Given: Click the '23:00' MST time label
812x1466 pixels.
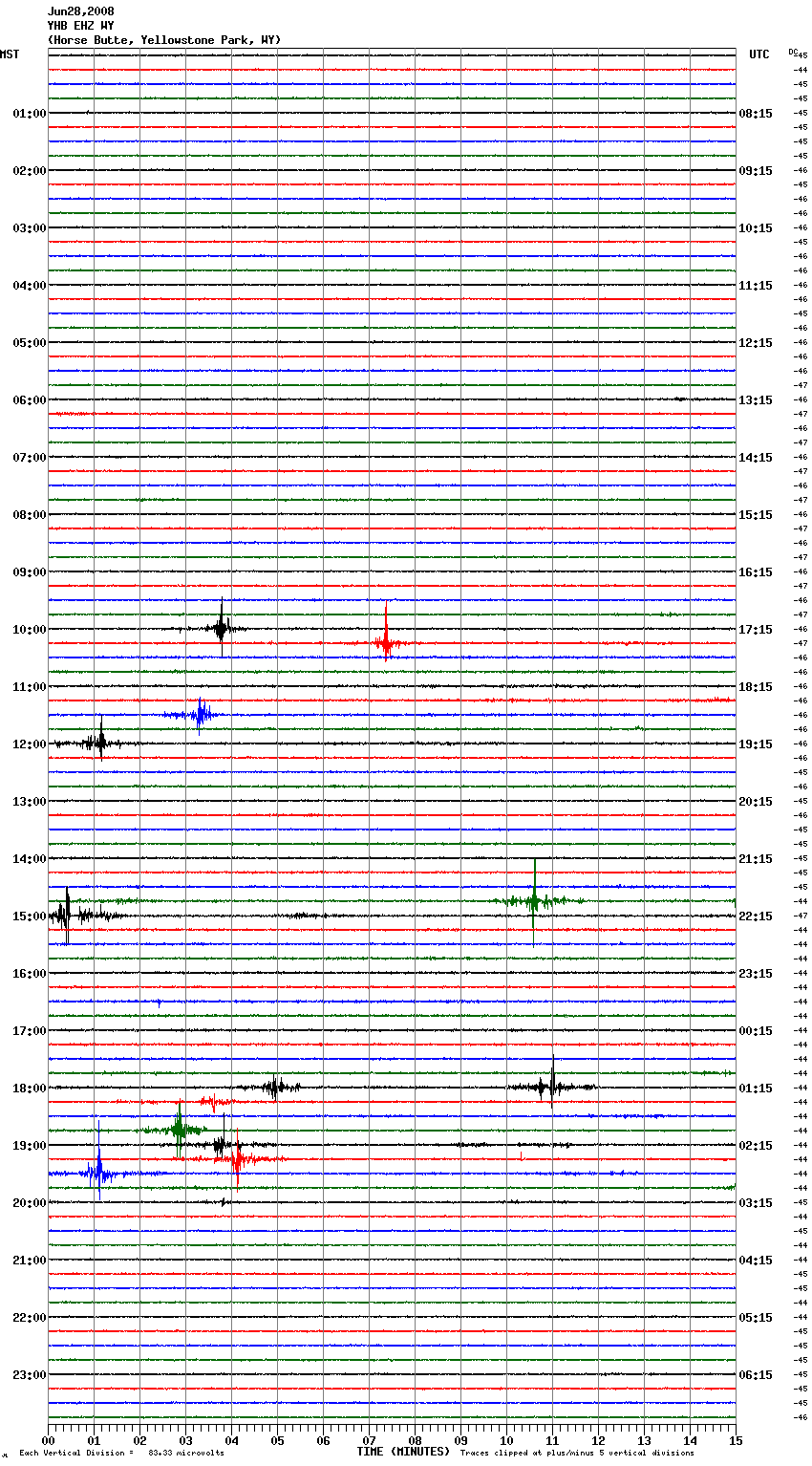Looking at the screenshot, I should pos(30,1375).
